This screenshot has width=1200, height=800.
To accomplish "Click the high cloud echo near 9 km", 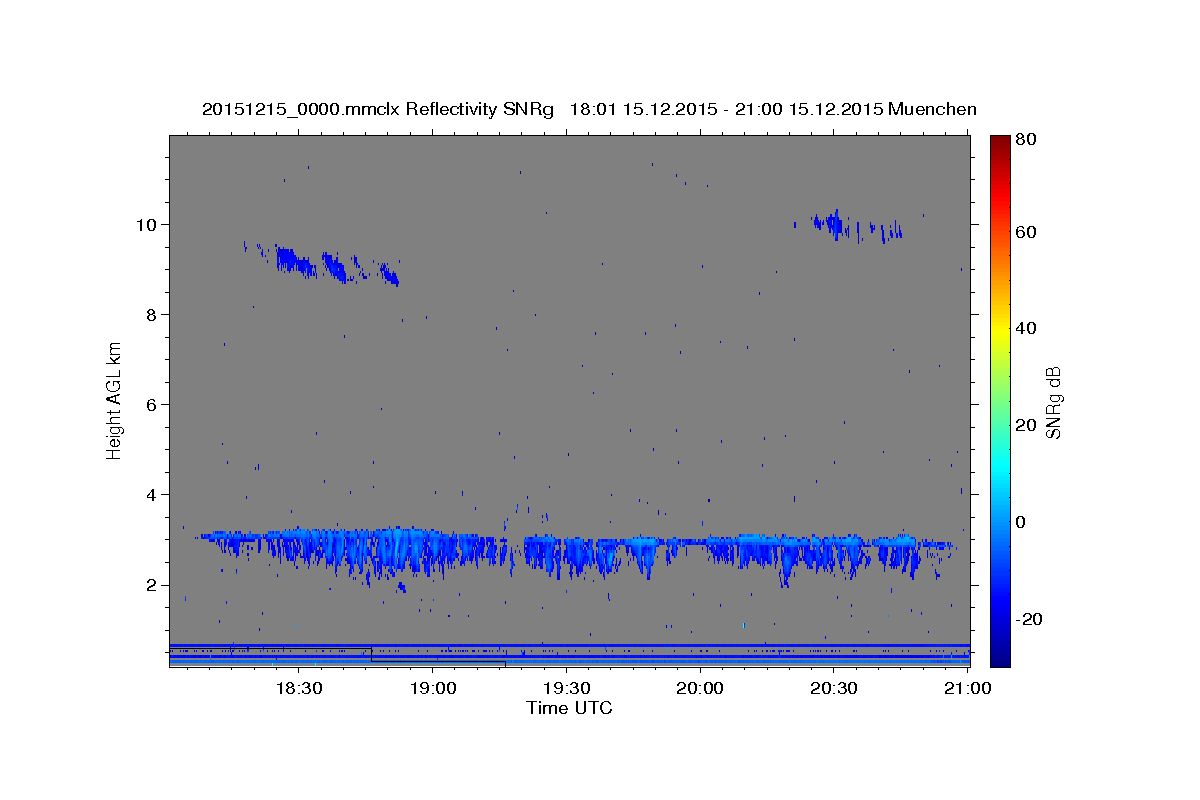I will pyautogui.click(x=322, y=264).
